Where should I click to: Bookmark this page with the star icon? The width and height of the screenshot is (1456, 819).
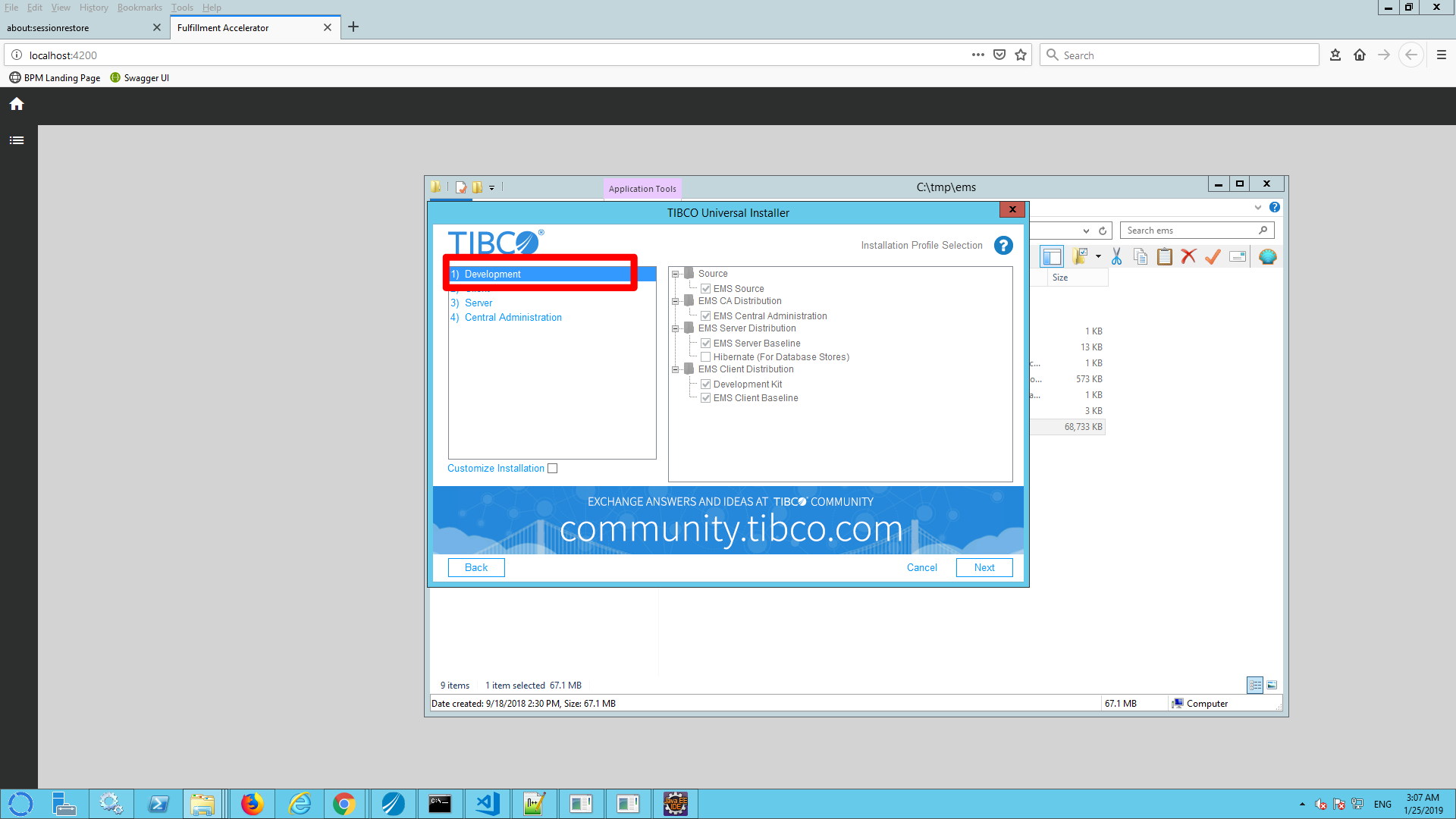(x=1021, y=55)
